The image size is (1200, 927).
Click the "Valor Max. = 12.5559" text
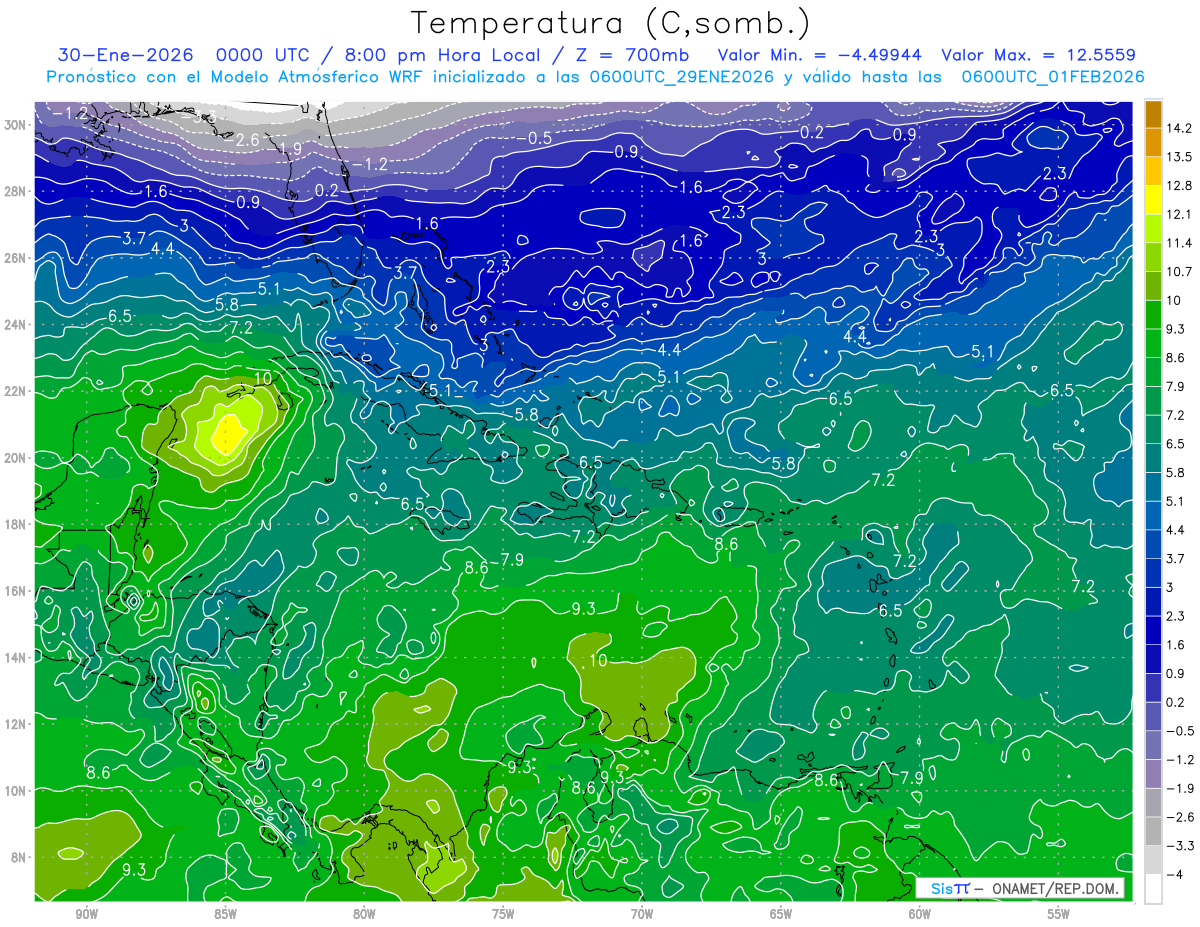click(x=1039, y=55)
